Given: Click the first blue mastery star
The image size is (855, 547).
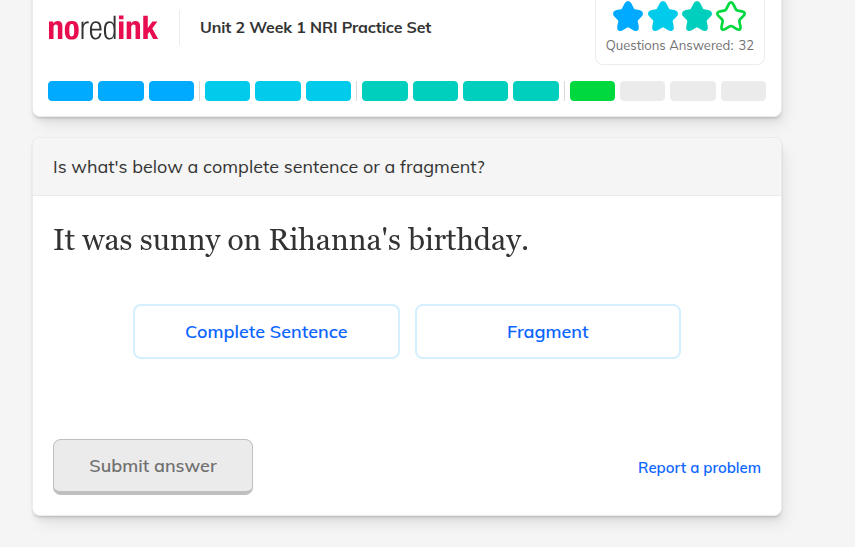Looking at the screenshot, I should 628,16.
